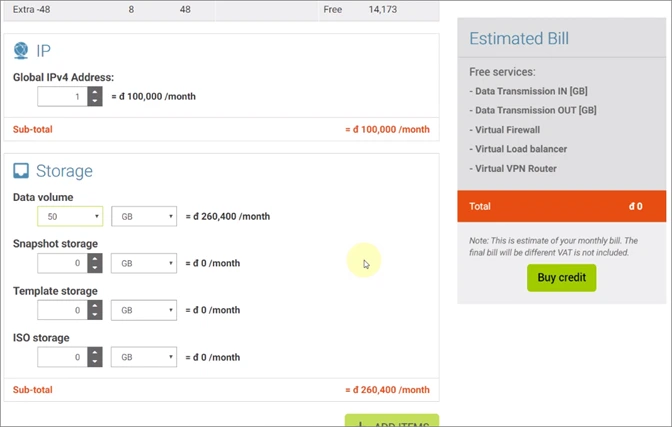Increase Template storage value

point(95,305)
